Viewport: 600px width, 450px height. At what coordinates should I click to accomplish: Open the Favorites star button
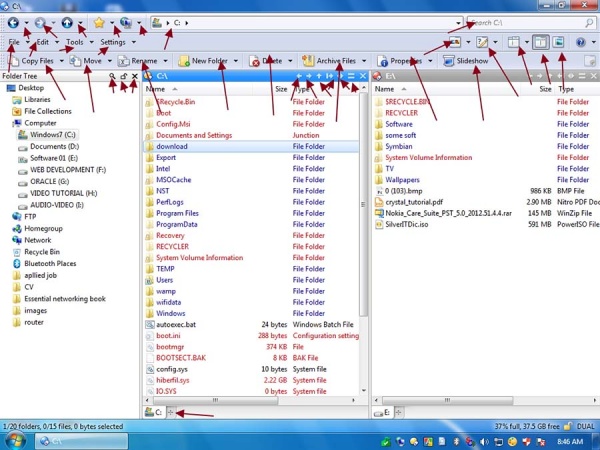click(x=98, y=22)
